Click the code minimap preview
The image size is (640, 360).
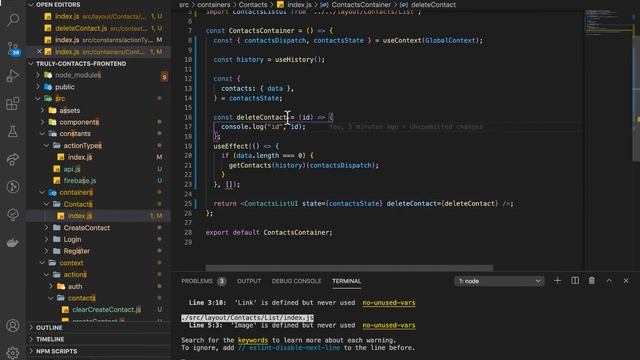[609, 22]
